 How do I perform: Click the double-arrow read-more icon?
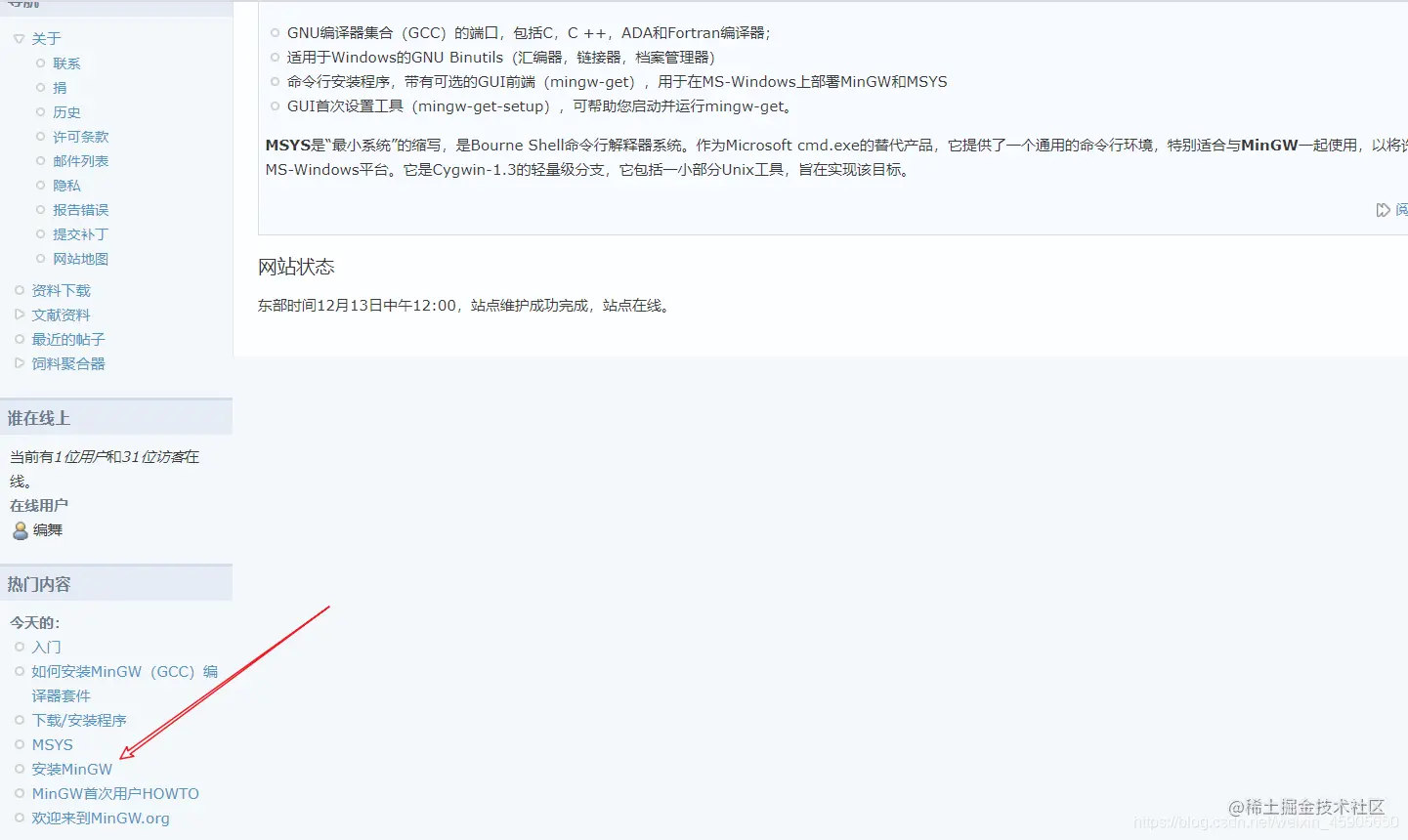click(1385, 209)
